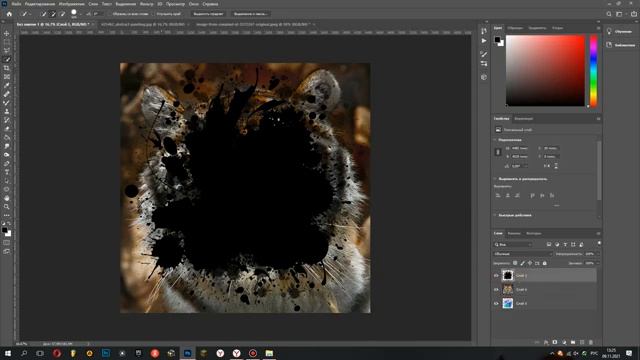The image size is (640, 360).
Task: Toggle lock transparent pixels
Action: (515, 263)
